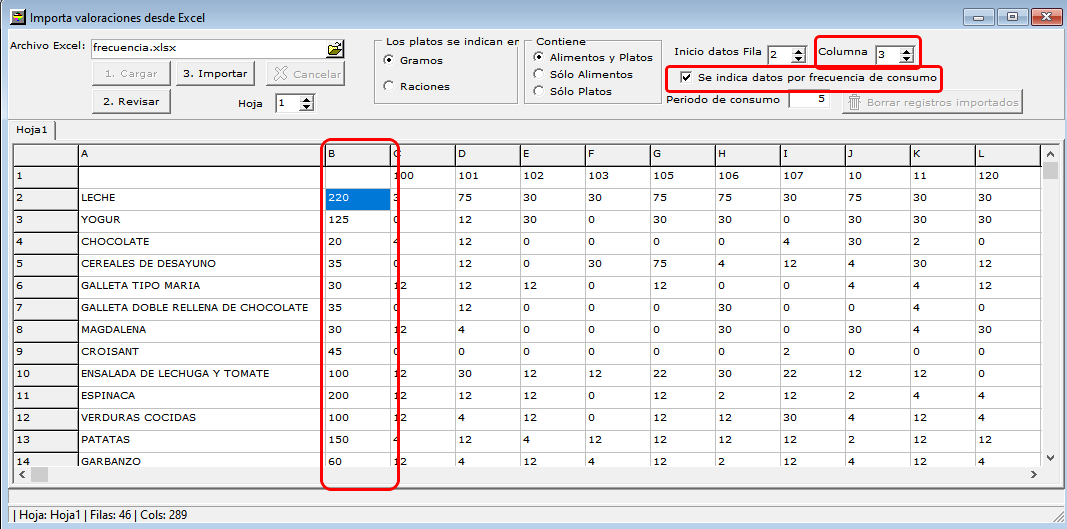Select column D header
Screen dimensions: 1067x529
487,155
